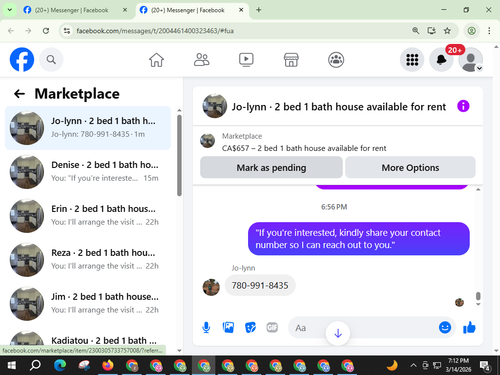Click Jo-lynn's avatar beside the phone number message
Screen dimensions: 500x375
pyautogui.click(x=211, y=287)
